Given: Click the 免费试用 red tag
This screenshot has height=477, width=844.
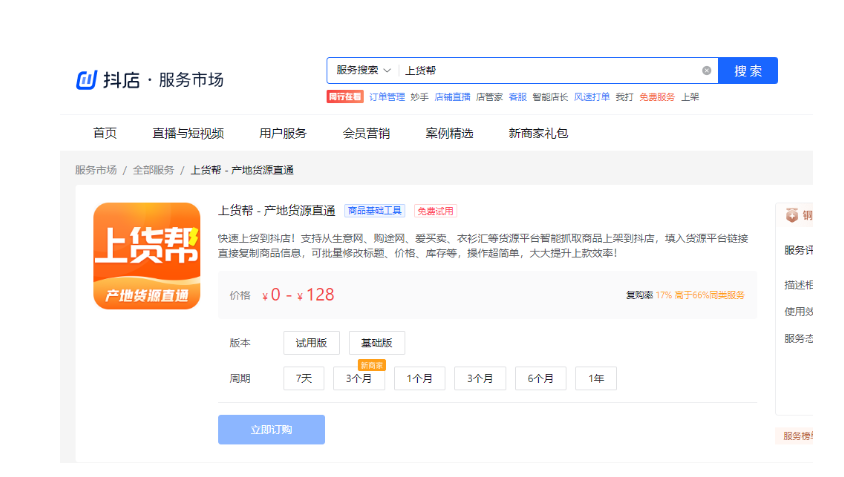Looking at the screenshot, I should (435, 211).
